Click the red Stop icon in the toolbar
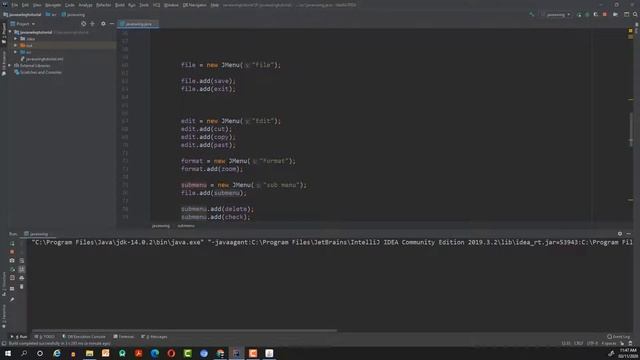 (604, 15)
